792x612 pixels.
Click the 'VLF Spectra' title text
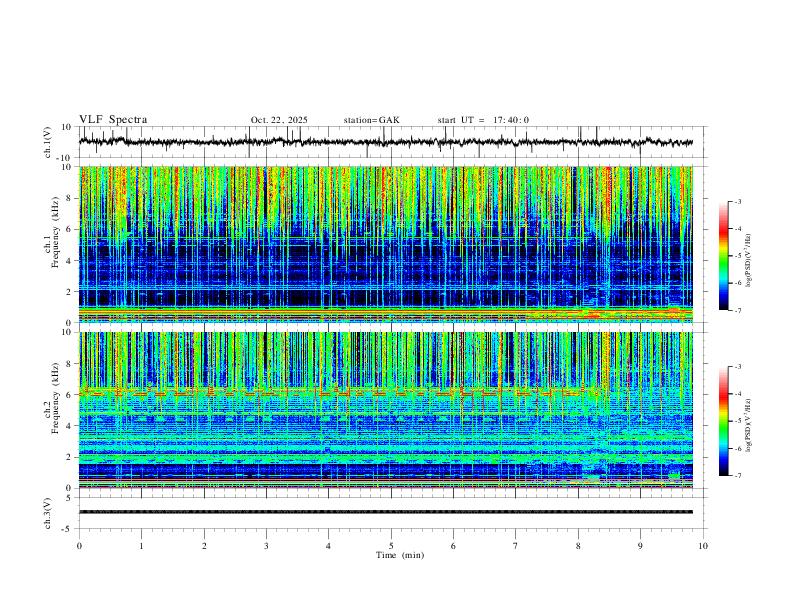pyautogui.click(x=113, y=120)
